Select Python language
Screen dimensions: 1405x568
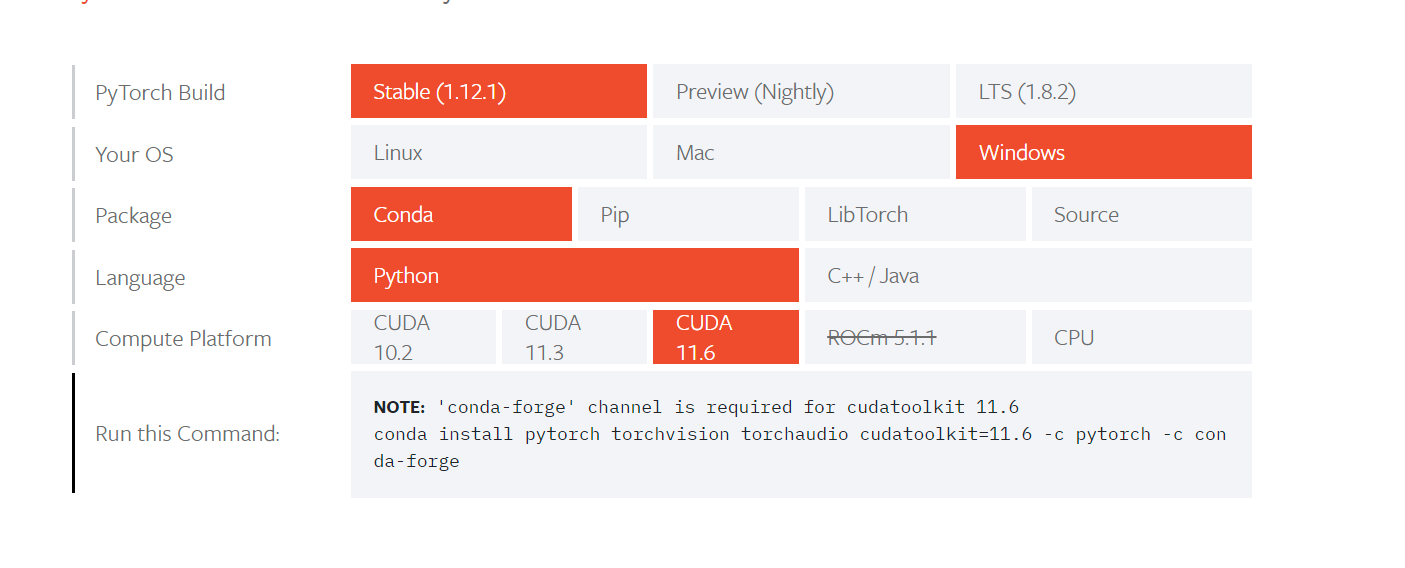coord(575,275)
